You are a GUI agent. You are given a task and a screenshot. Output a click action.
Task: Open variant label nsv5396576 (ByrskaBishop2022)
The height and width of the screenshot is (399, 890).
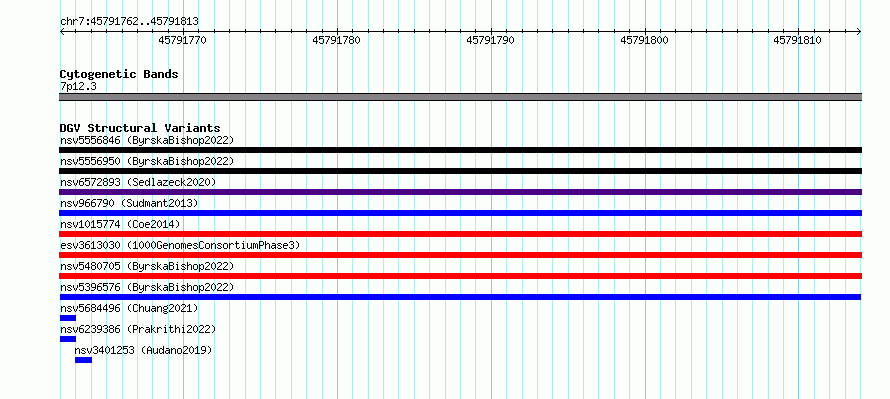coord(147,287)
